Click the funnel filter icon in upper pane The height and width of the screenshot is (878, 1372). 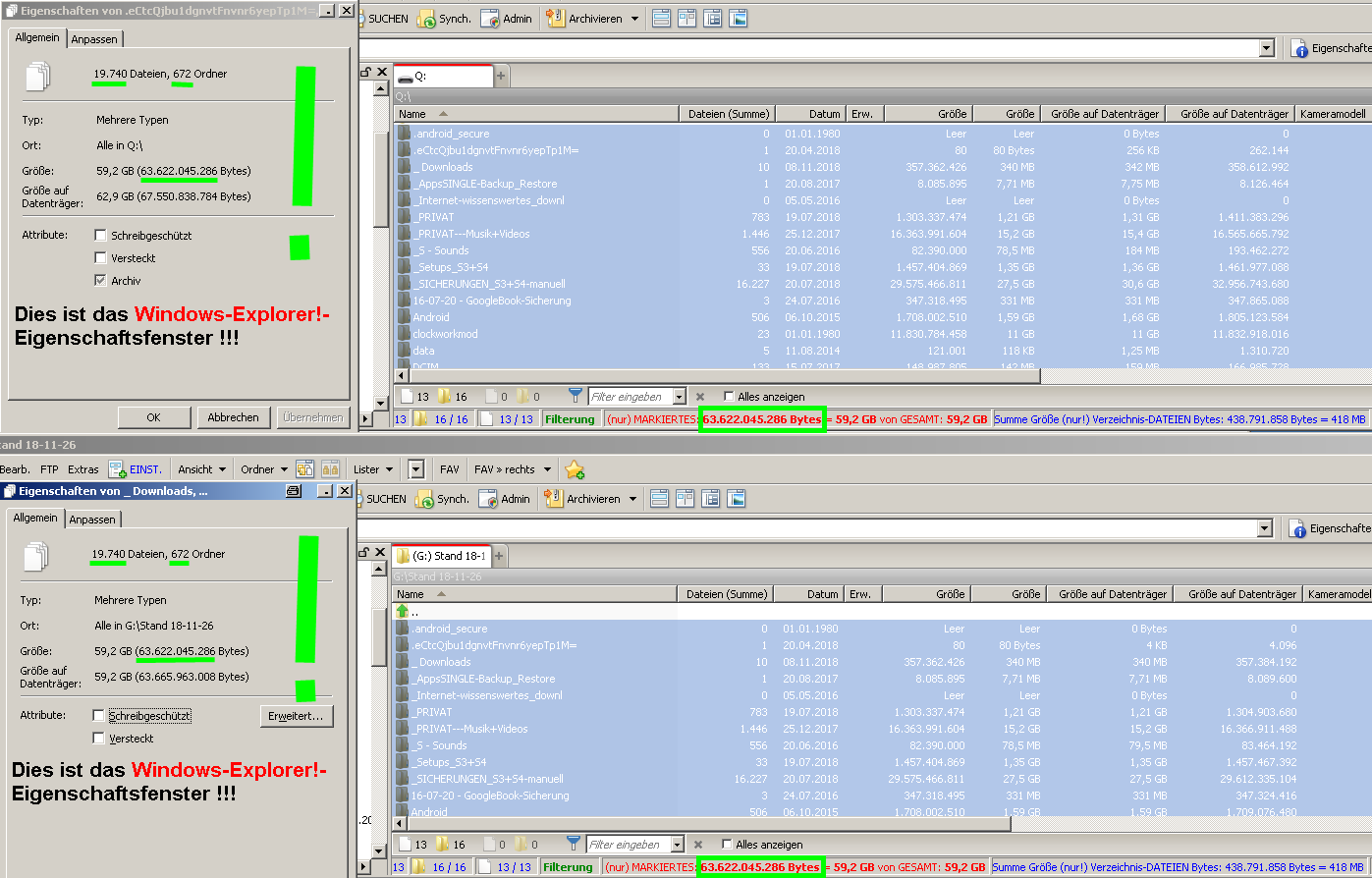pos(575,397)
